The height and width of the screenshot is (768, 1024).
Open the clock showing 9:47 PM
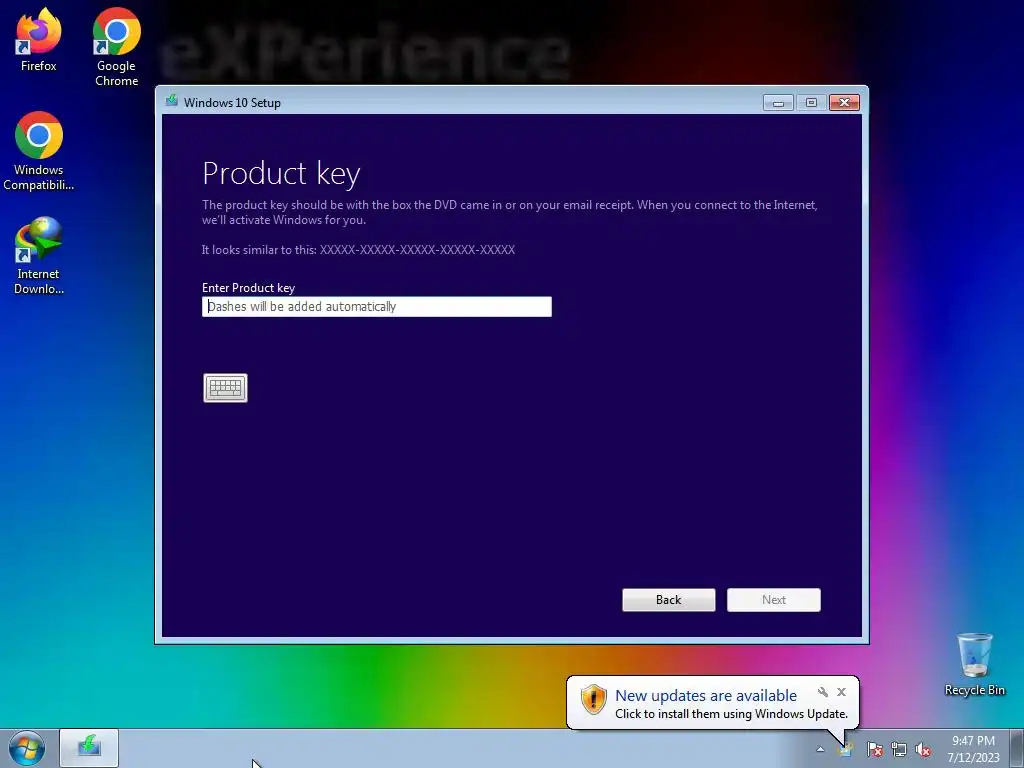(x=973, y=748)
